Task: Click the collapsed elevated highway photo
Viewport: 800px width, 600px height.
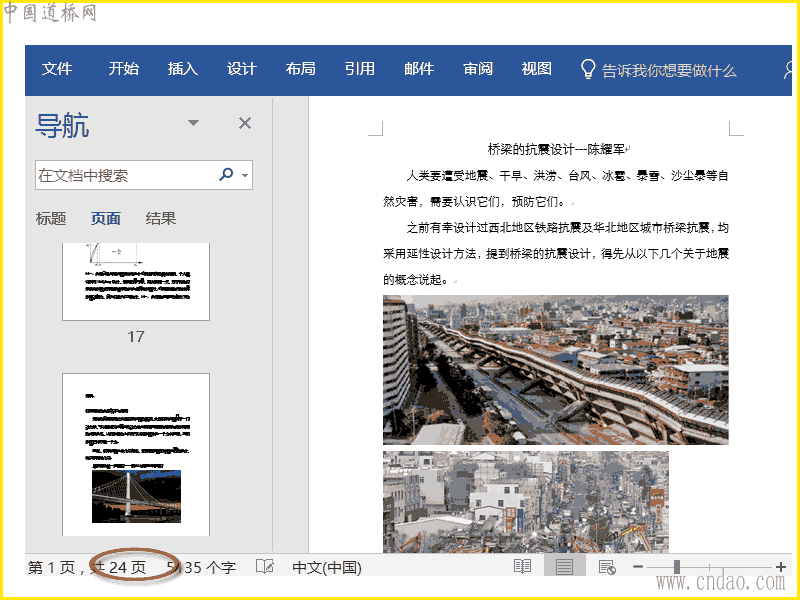Action: [x=556, y=370]
